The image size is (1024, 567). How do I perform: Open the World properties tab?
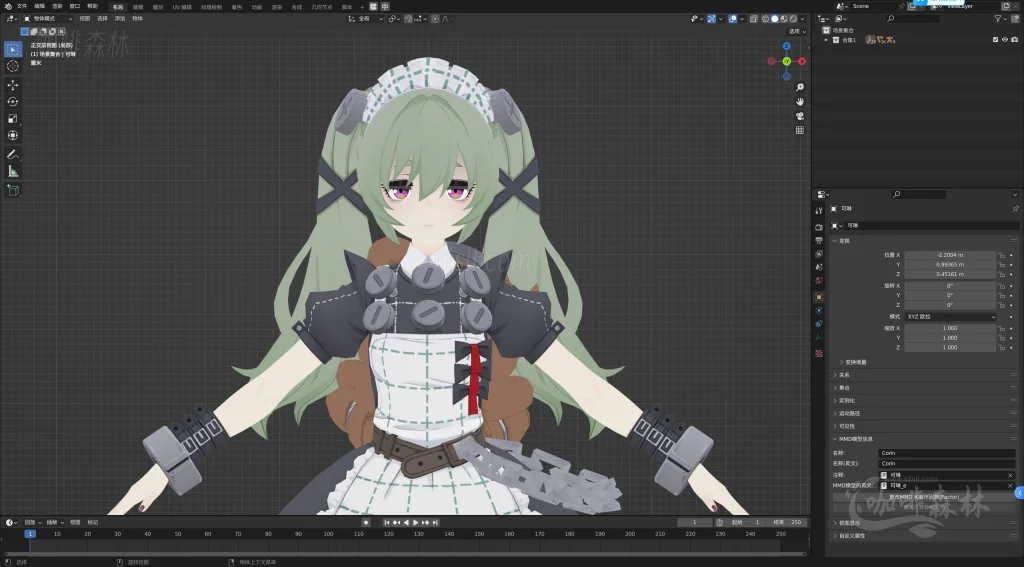coord(819,280)
